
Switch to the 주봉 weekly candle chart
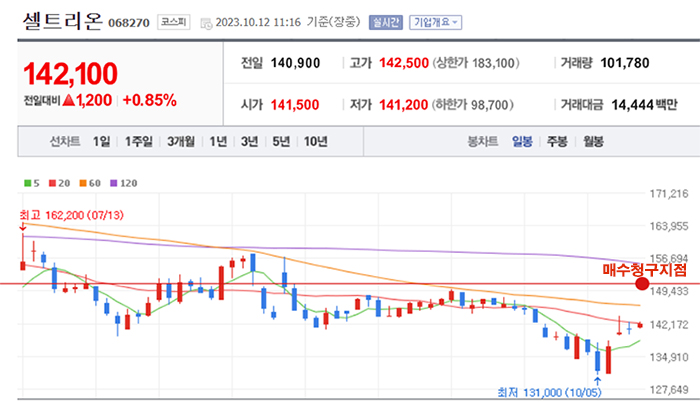pyautogui.click(x=557, y=142)
